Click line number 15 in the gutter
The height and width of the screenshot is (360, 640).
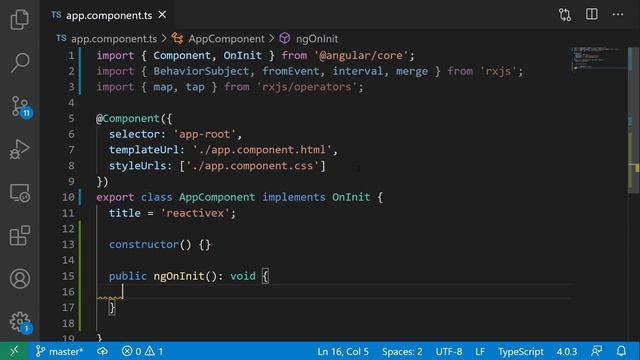point(68,276)
